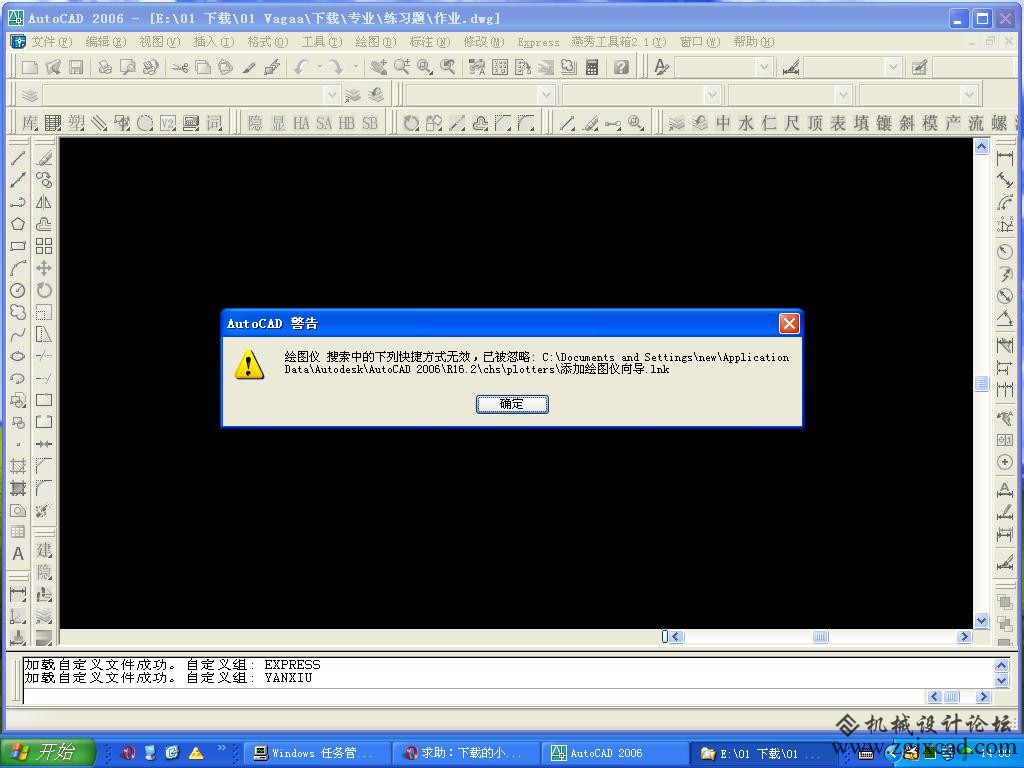Switch to Windows 任务管理器 taskbar button
Screen dimensions: 1024x768
pyautogui.click(x=317, y=754)
